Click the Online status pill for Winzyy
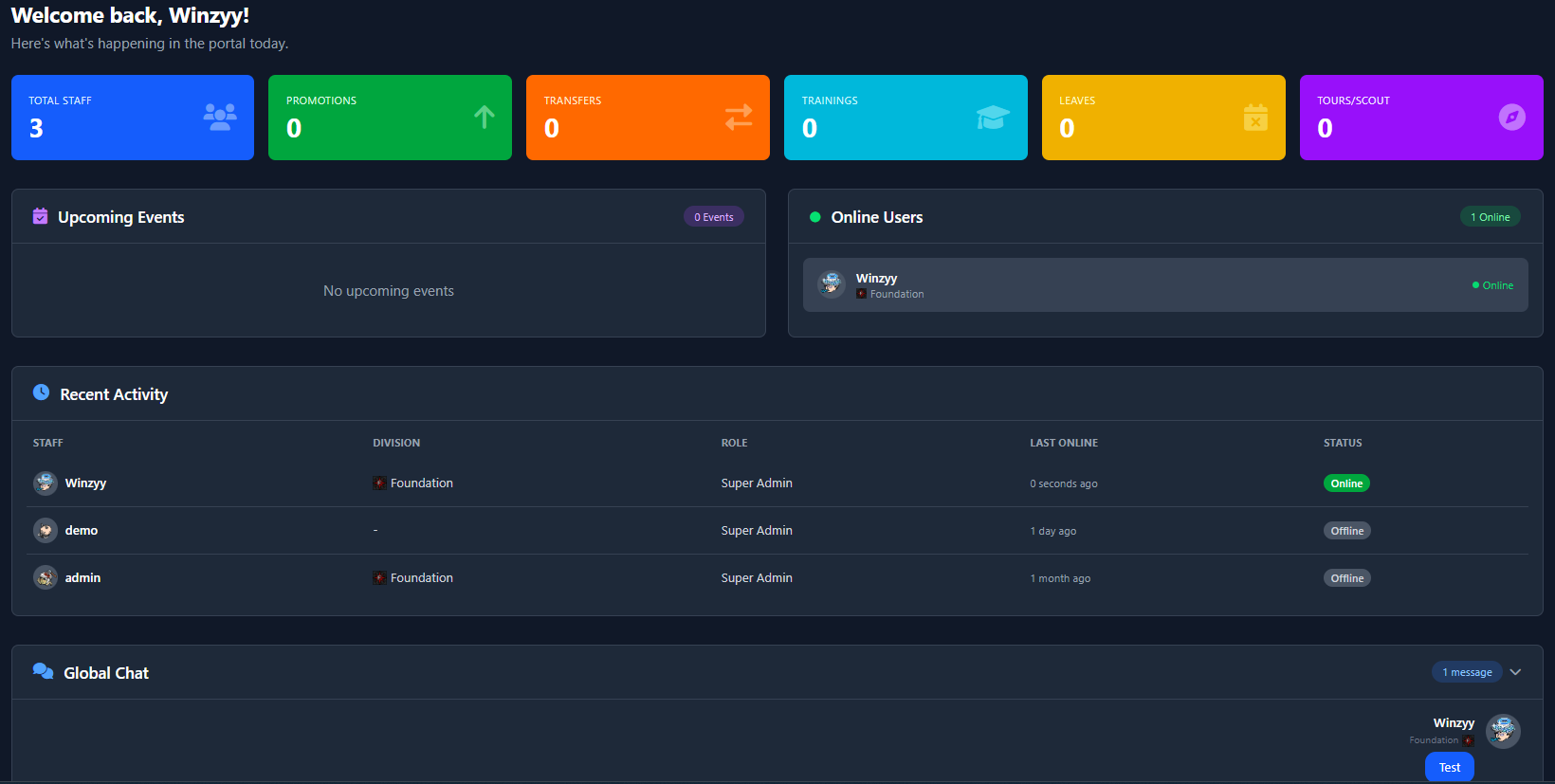The width and height of the screenshot is (1555, 784). (1346, 483)
